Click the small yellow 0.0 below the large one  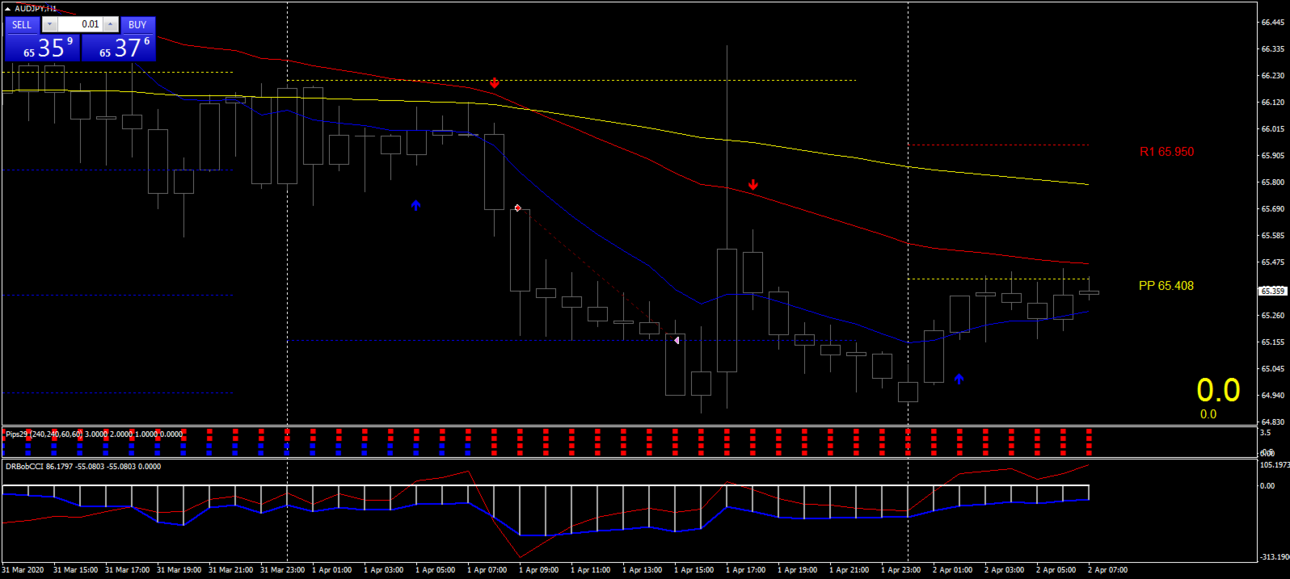point(1209,414)
